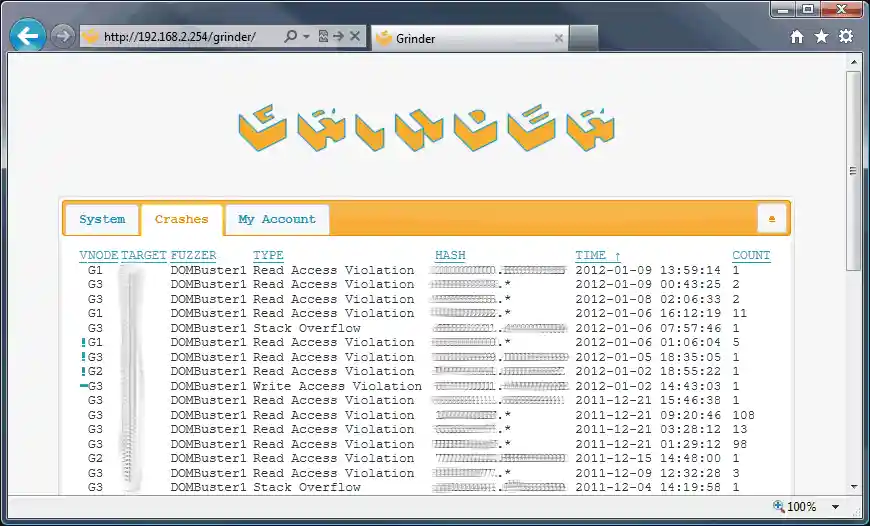Minimize the browser window
The height and width of the screenshot is (526, 870).
pyautogui.click(x=783, y=9)
